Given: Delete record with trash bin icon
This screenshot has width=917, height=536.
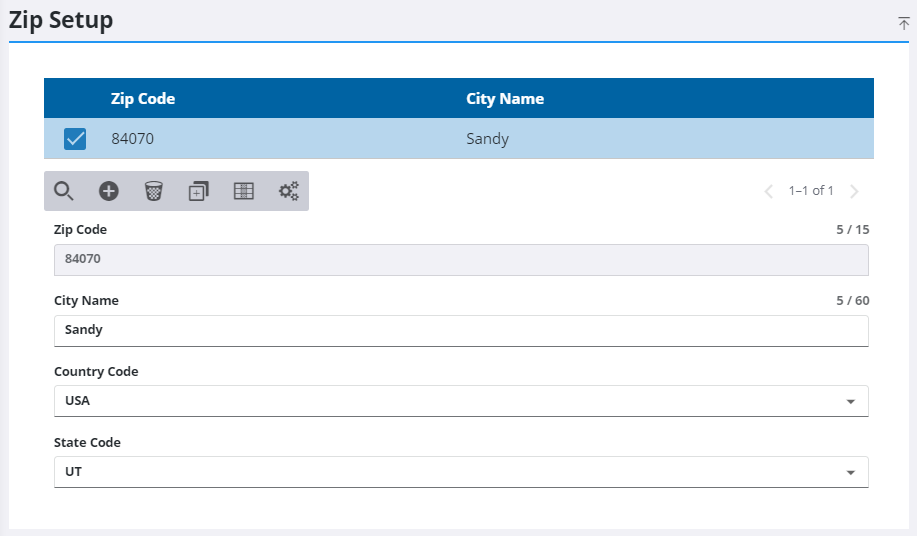Looking at the screenshot, I should click(154, 191).
